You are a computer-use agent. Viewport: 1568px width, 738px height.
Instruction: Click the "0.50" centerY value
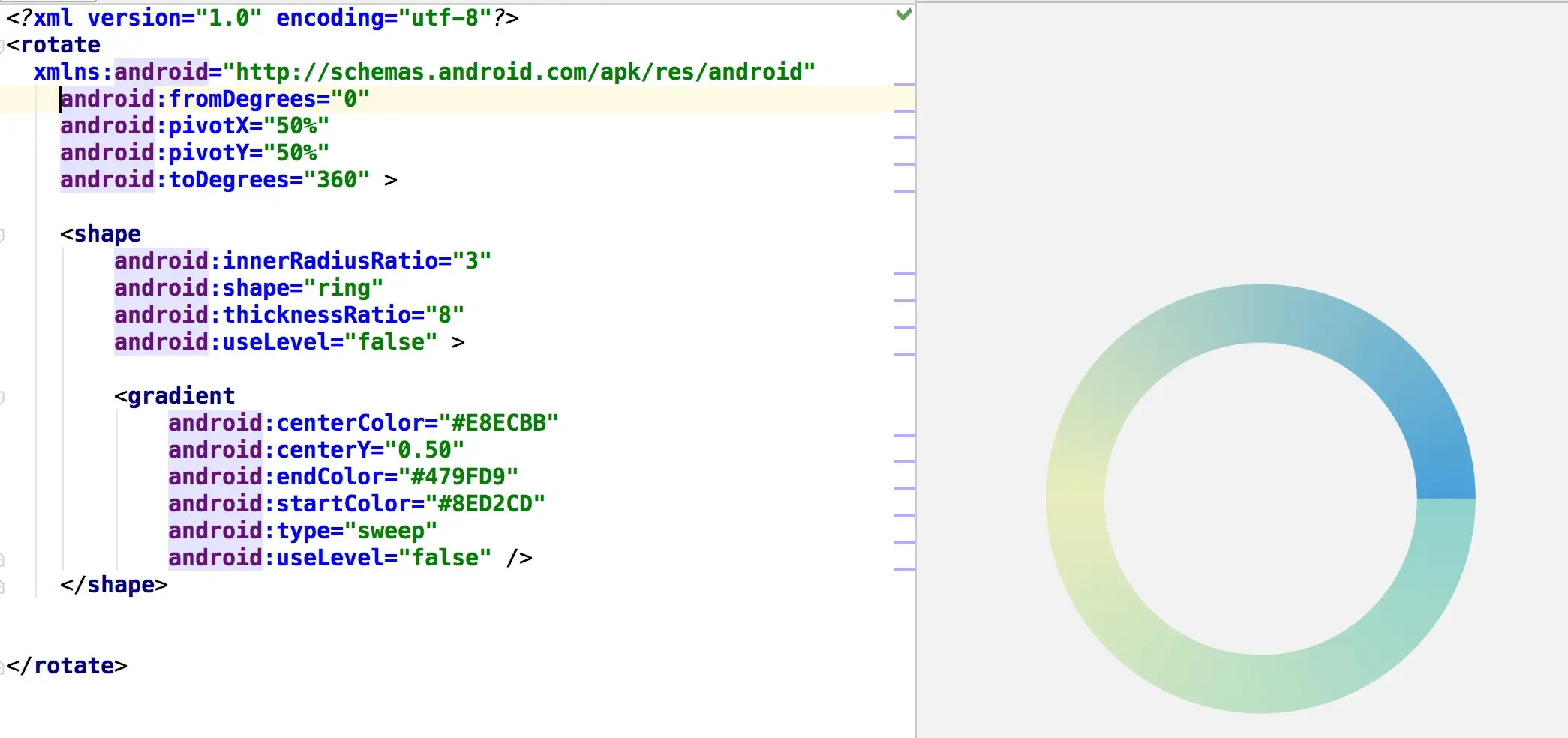(425, 450)
